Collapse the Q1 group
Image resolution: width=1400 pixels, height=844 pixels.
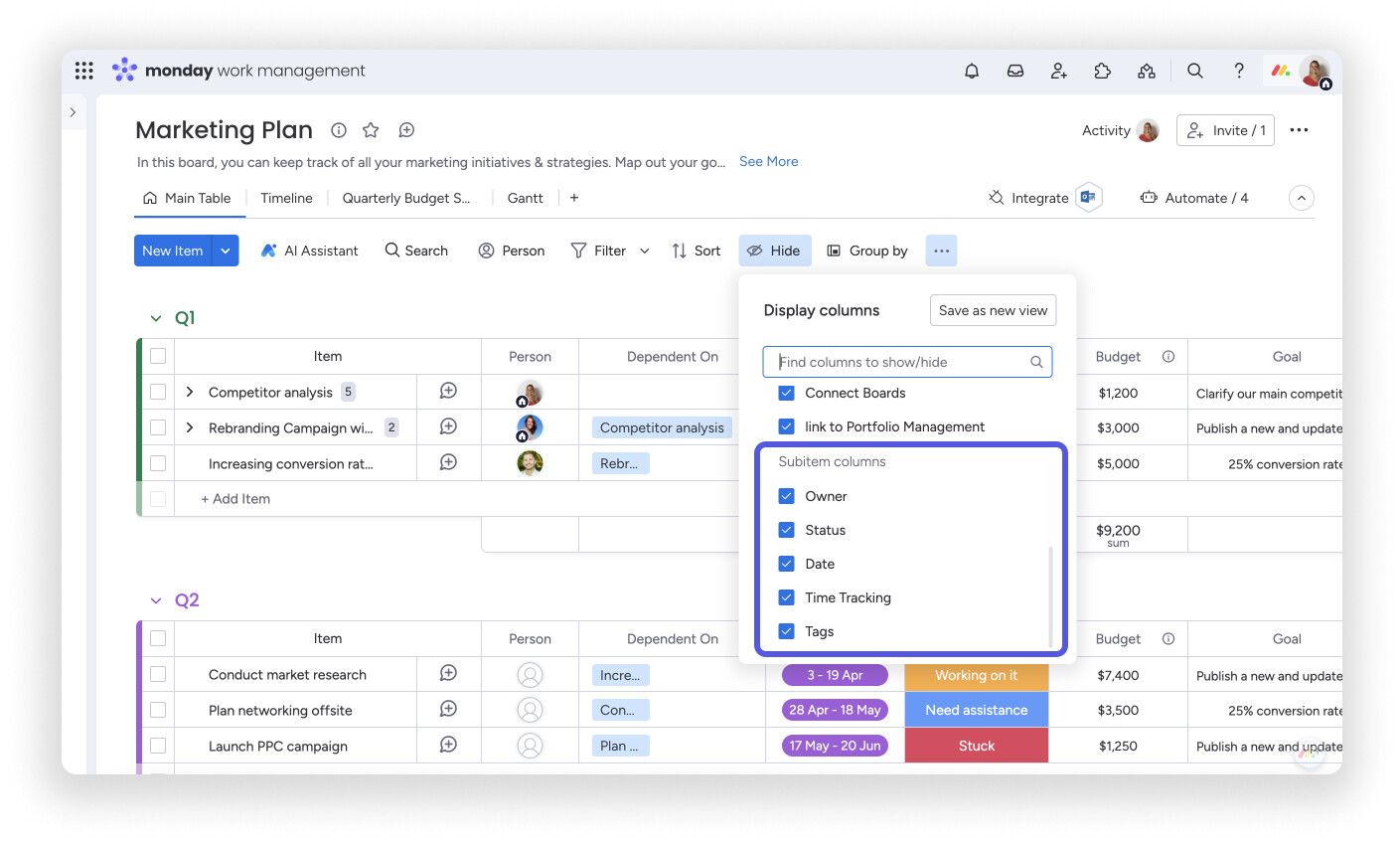pyautogui.click(x=156, y=318)
